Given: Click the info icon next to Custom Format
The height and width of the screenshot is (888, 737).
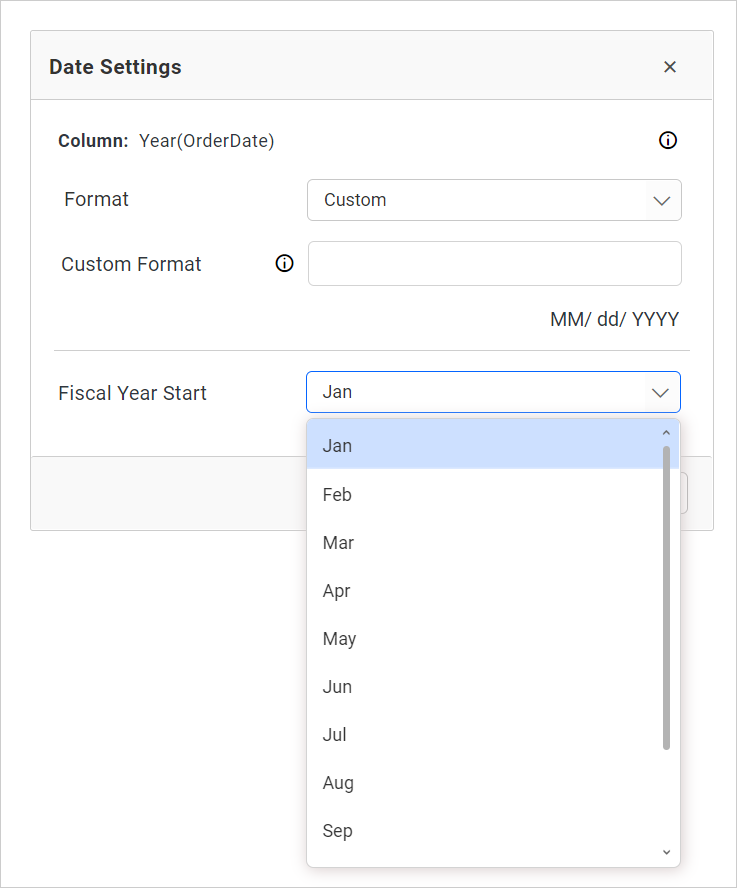Looking at the screenshot, I should [284, 263].
